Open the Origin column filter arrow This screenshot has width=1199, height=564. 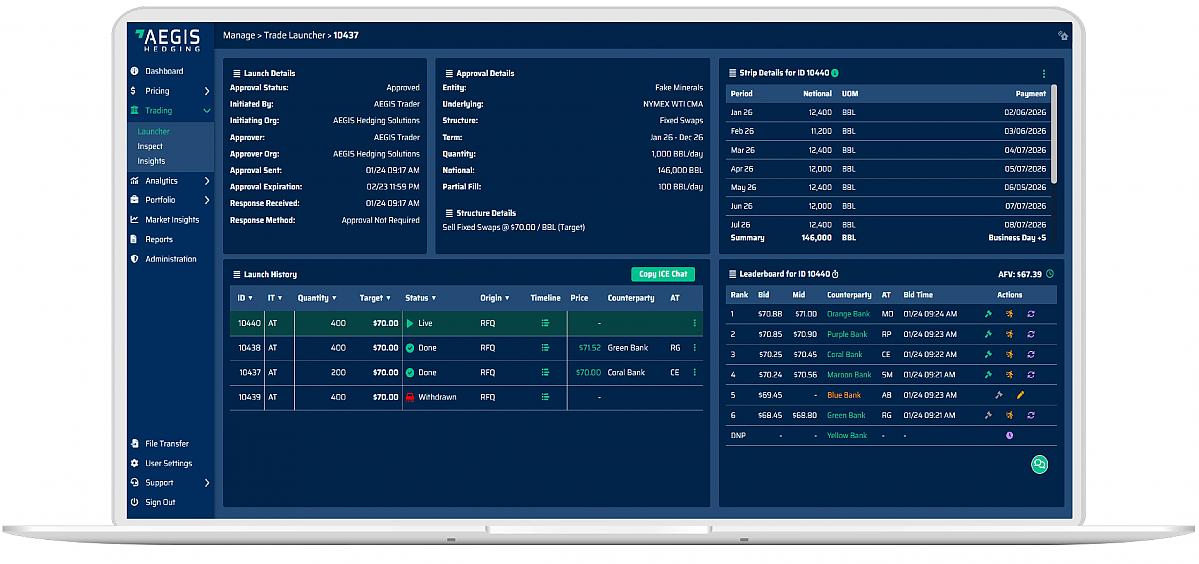click(509, 298)
